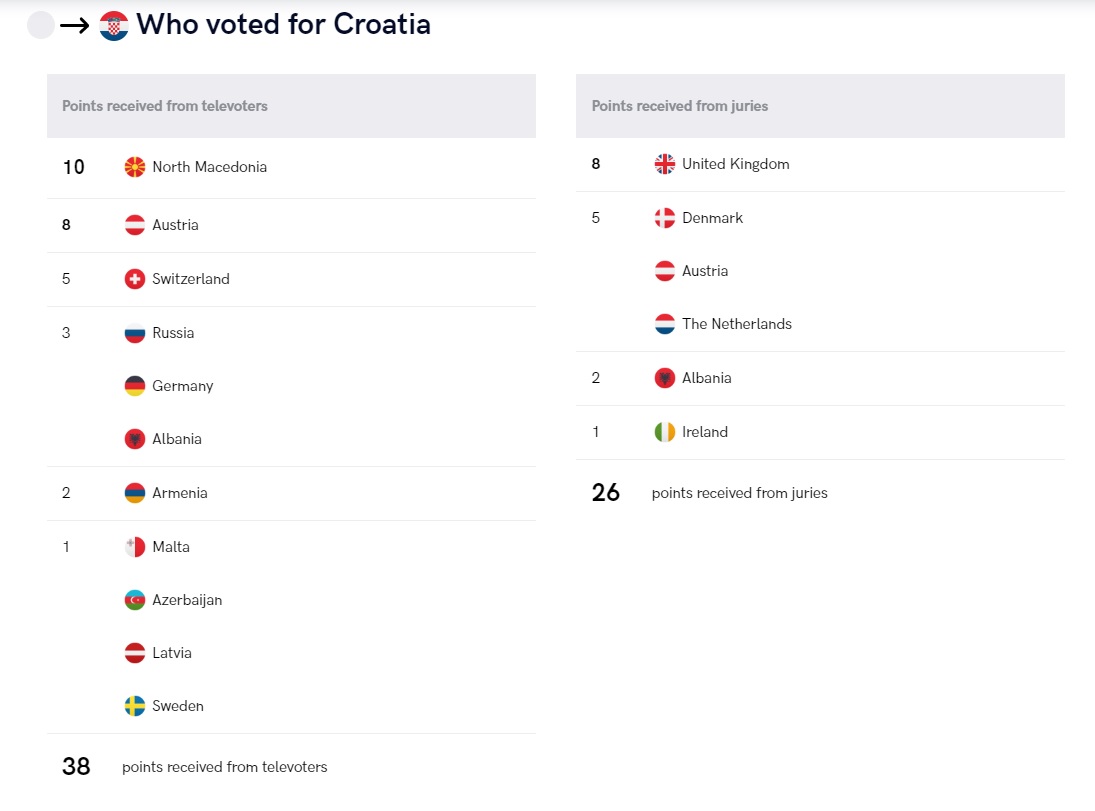Click the Denmark flag icon

click(665, 218)
